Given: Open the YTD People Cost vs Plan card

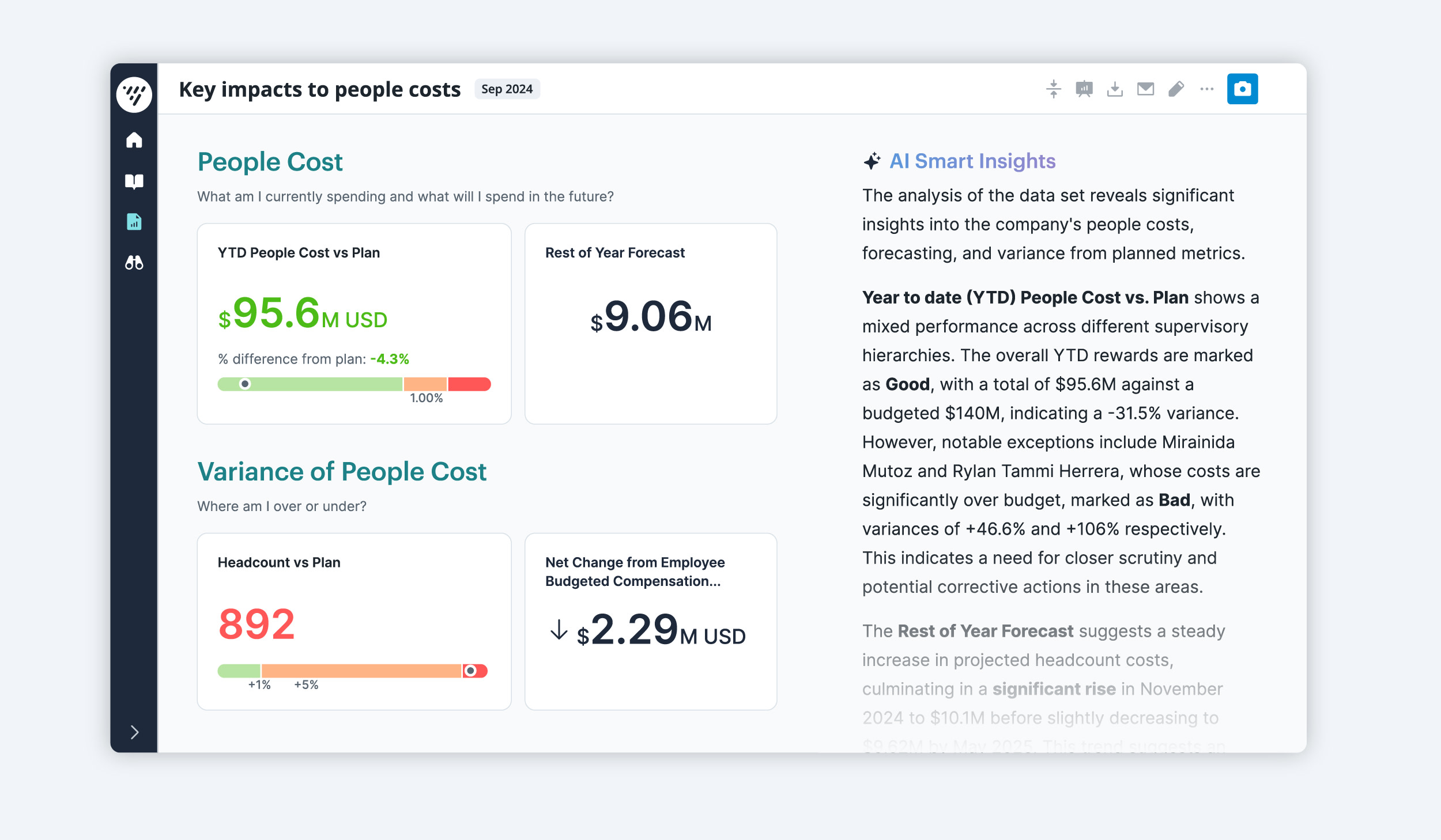Looking at the screenshot, I should [354, 324].
